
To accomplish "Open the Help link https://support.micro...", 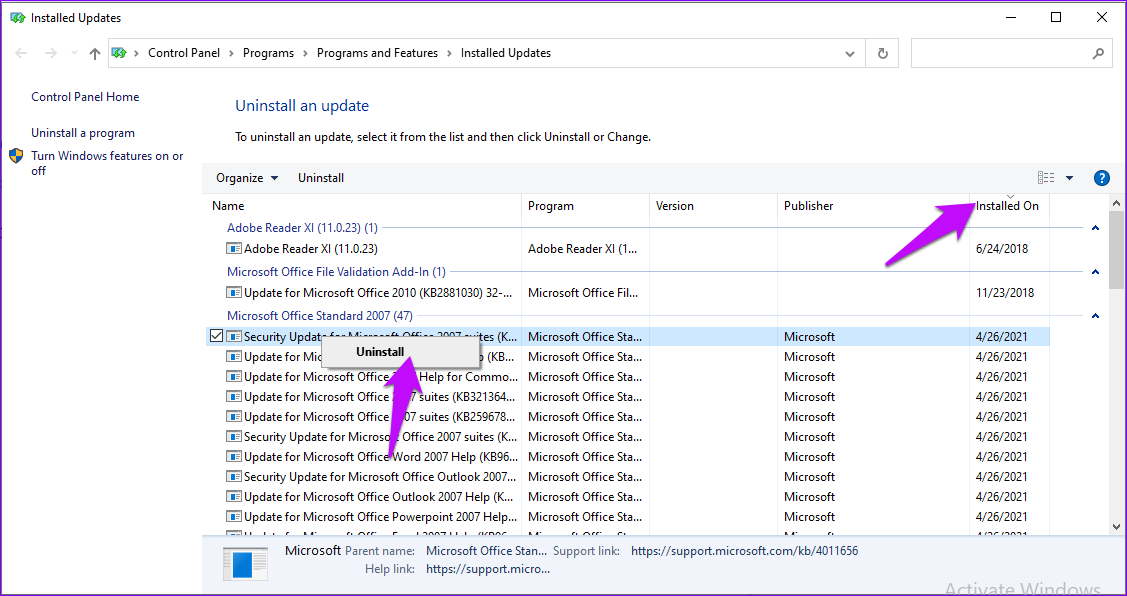I will [x=488, y=569].
